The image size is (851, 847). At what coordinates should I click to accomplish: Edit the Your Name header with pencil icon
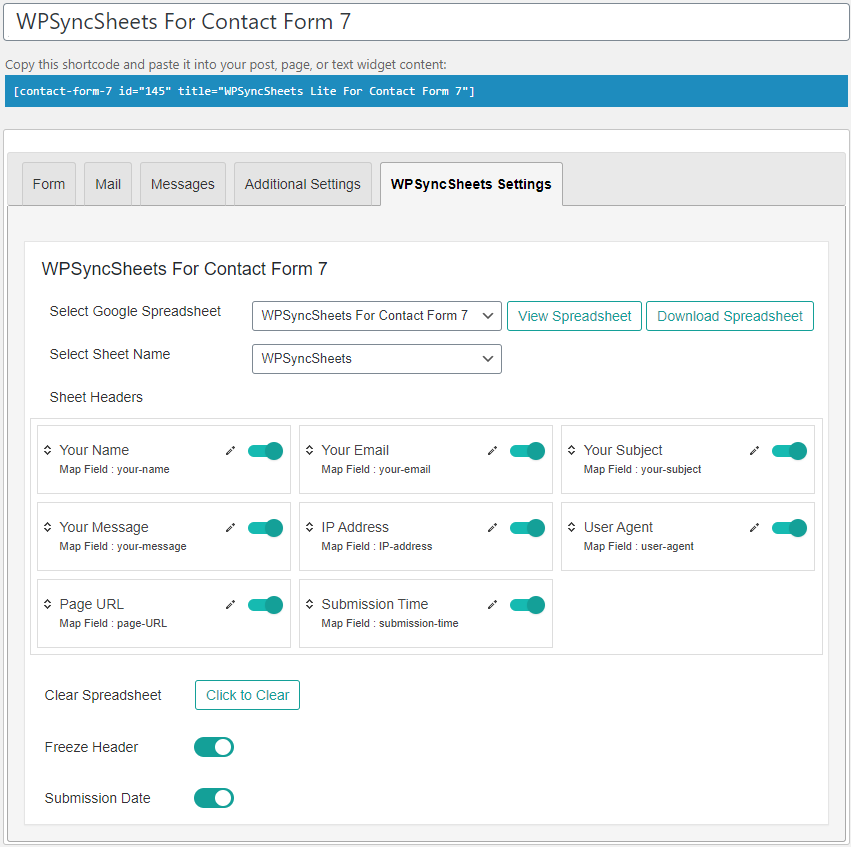pyautogui.click(x=230, y=451)
